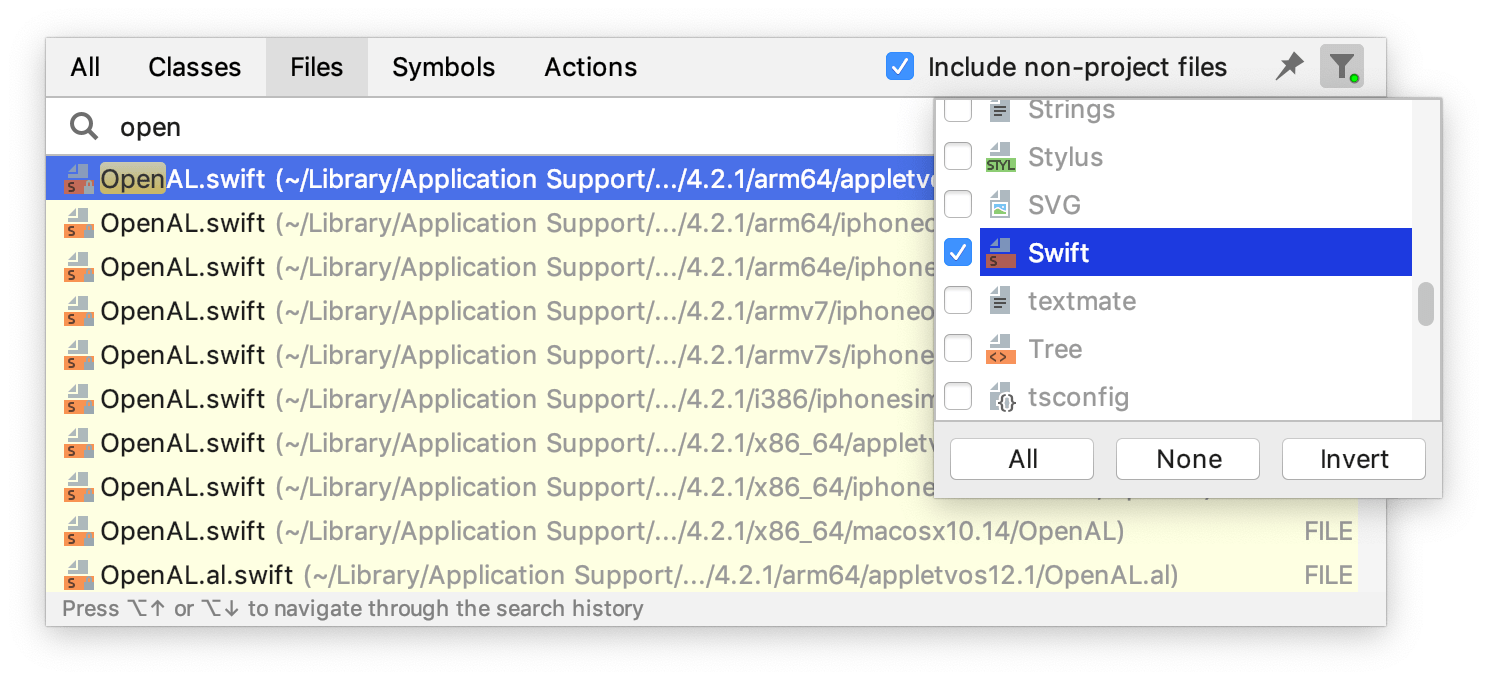Switch to the All tab
The image size is (1488, 679).
pyautogui.click(x=86, y=67)
